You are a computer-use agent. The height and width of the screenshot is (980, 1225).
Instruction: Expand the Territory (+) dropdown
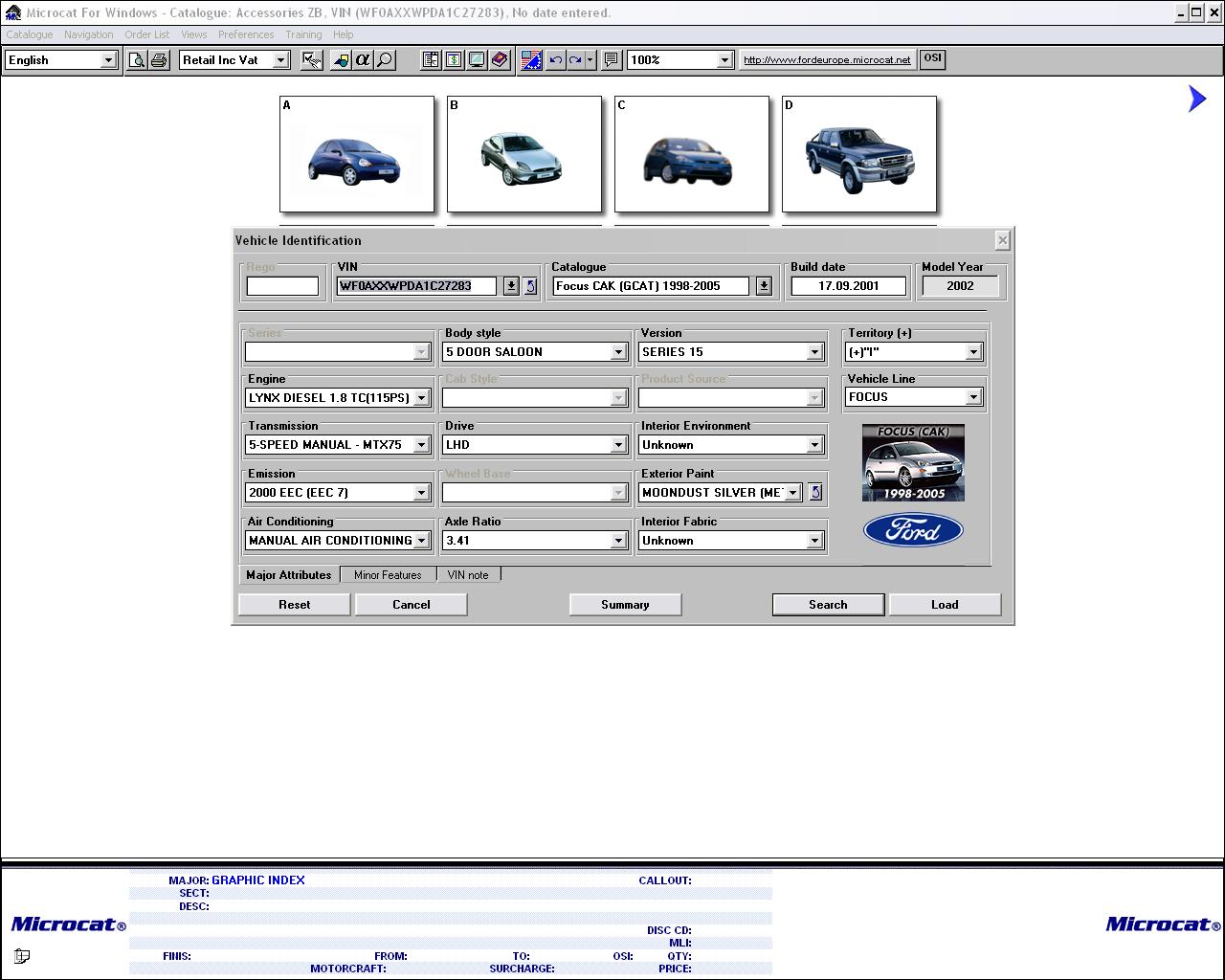[973, 352]
